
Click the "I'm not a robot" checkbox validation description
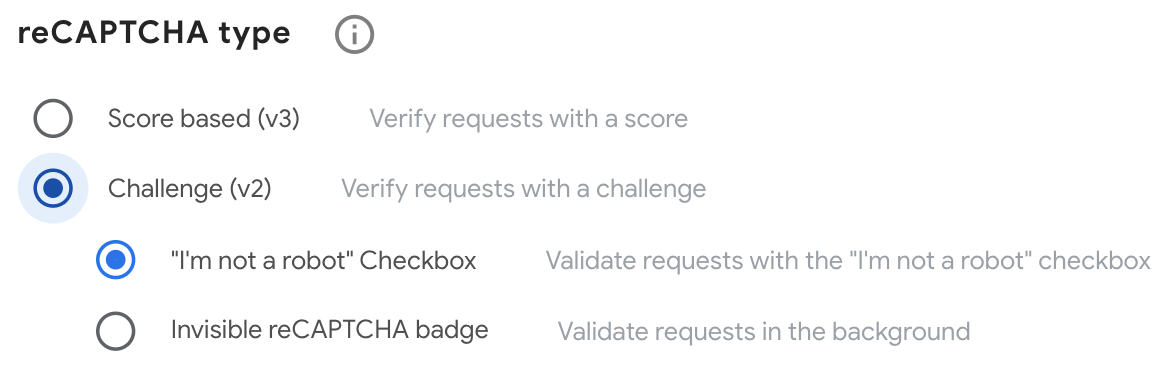click(x=848, y=260)
